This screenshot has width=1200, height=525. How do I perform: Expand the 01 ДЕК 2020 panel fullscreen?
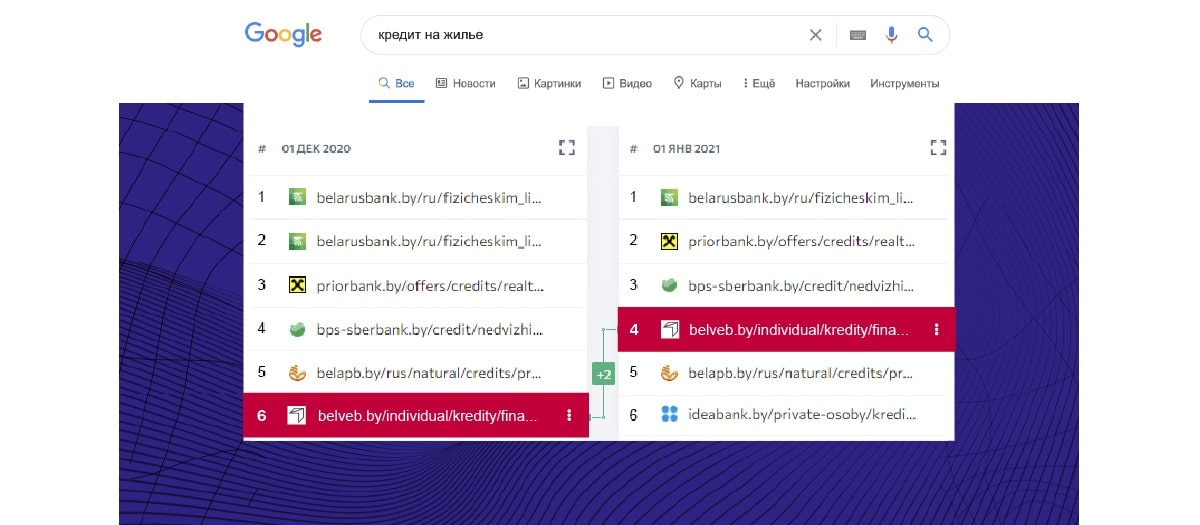tap(567, 148)
